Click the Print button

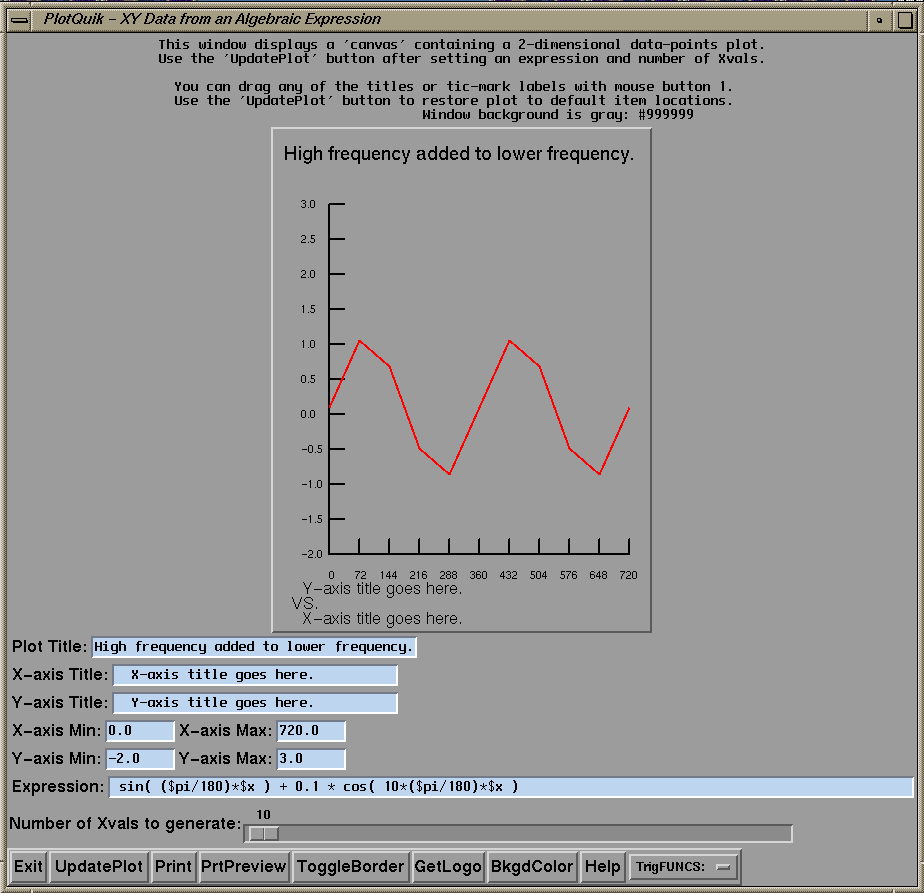tap(173, 866)
